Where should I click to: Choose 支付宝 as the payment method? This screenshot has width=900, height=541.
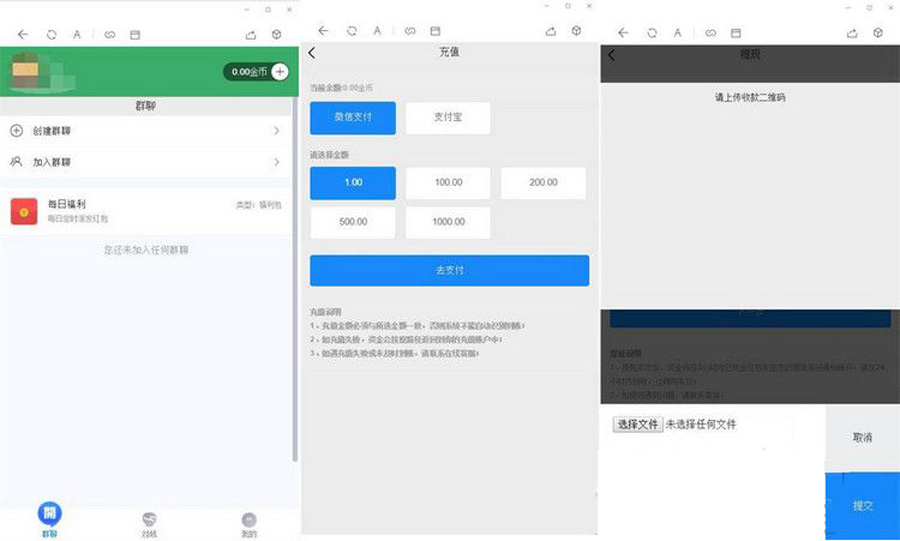click(448, 118)
